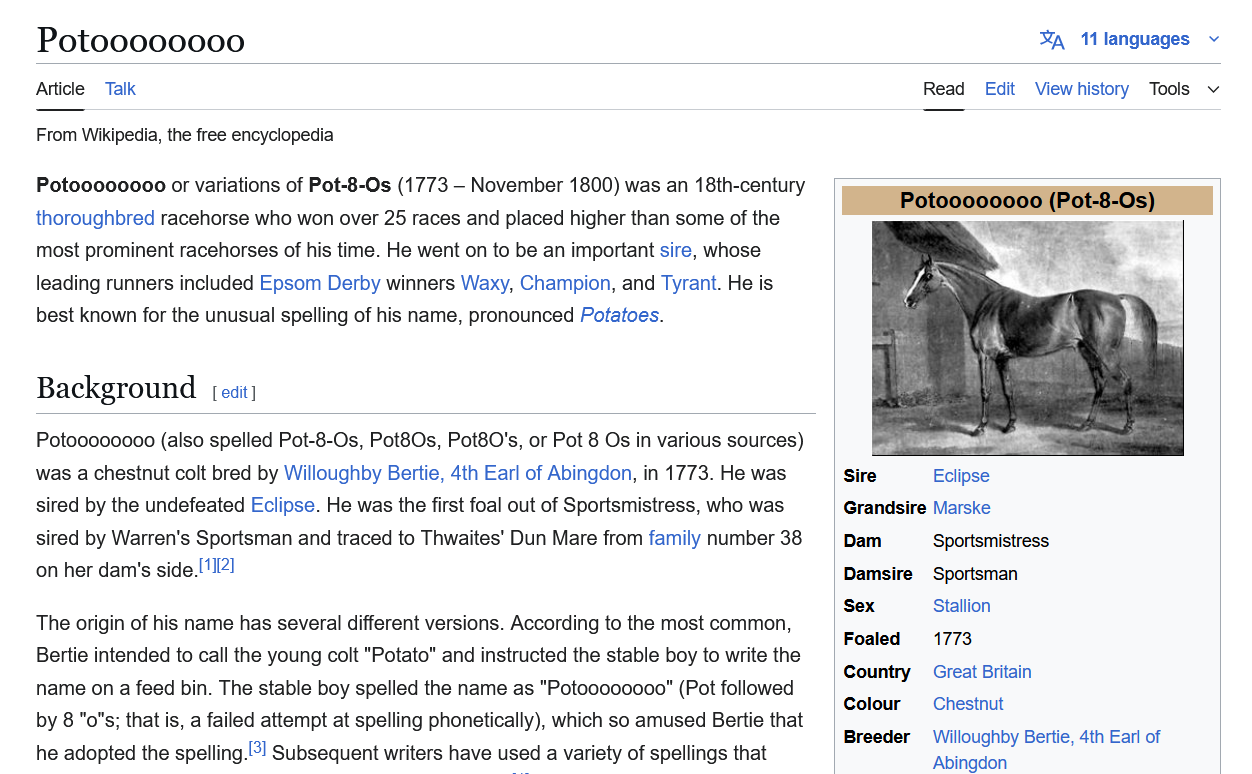Open the Champion link
The width and height of the screenshot is (1252, 774).
[x=565, y=283]
